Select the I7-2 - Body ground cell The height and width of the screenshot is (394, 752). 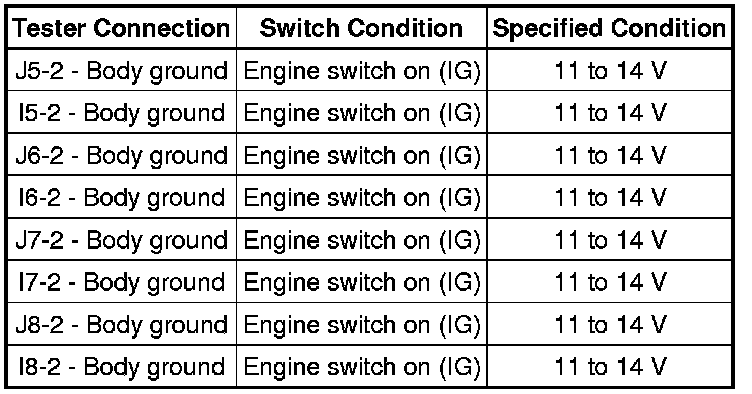[x=122, y=282]
